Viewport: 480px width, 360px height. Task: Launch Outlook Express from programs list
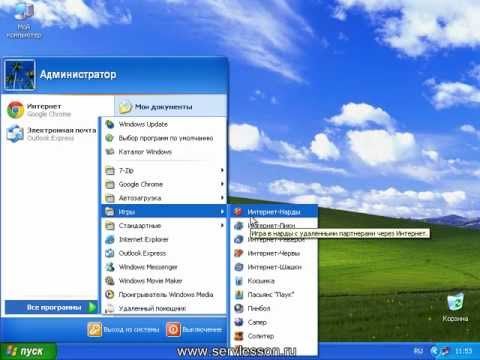click(164, 253)
